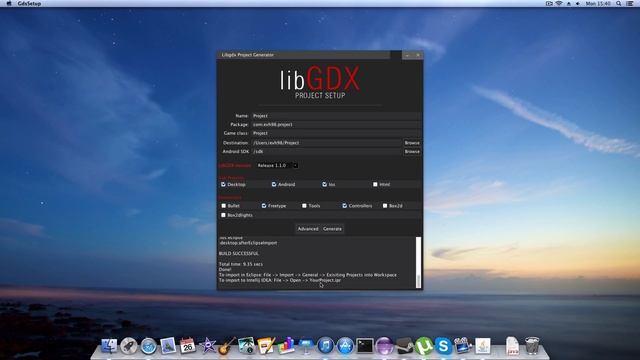640x360 pixels.
Task: Launch Keynote podium icon in dock
Action: [x=306, y=346]
